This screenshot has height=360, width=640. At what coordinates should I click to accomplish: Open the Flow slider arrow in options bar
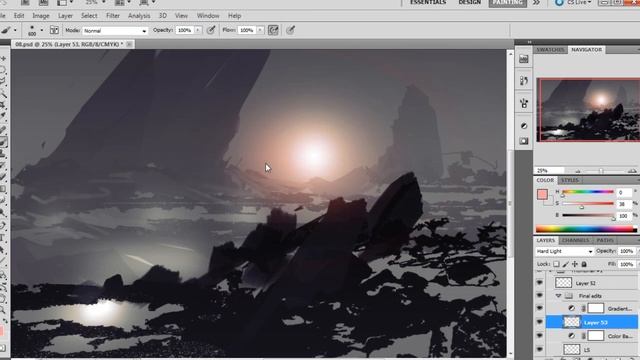tap(260, 30)
